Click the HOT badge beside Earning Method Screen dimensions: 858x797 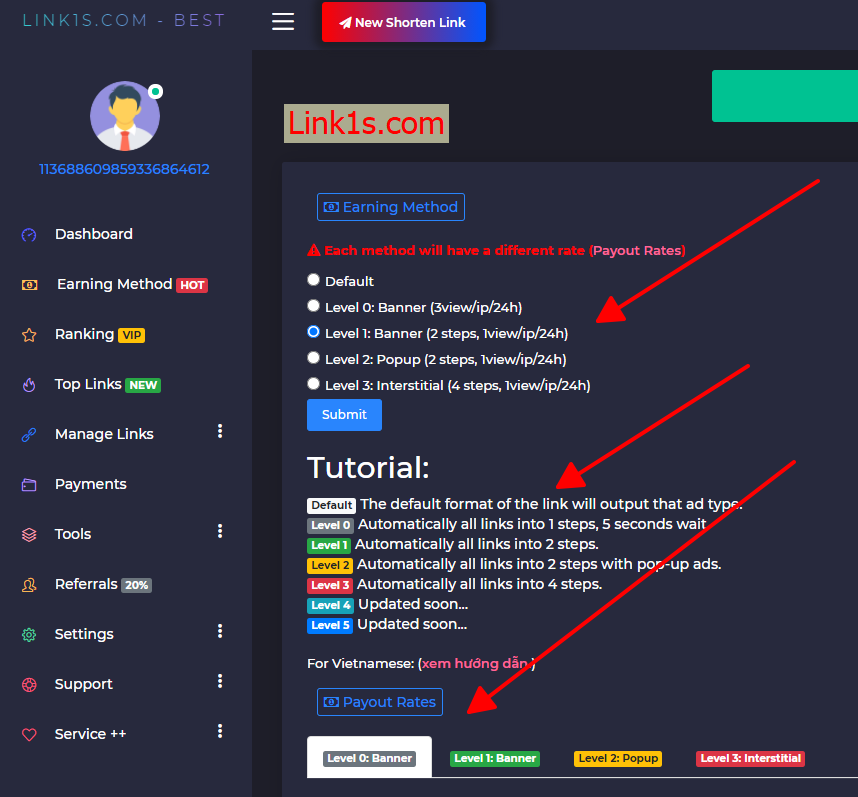click(x=192, y=285)
